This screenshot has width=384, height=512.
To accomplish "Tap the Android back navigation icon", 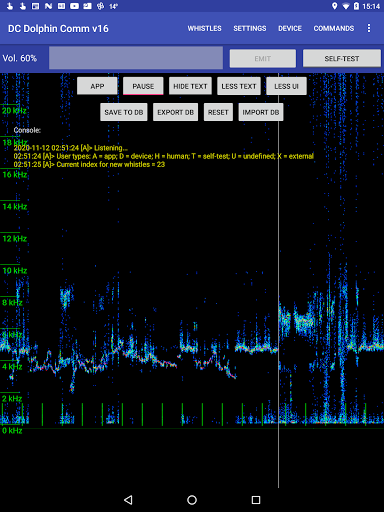I will (128, 500).
